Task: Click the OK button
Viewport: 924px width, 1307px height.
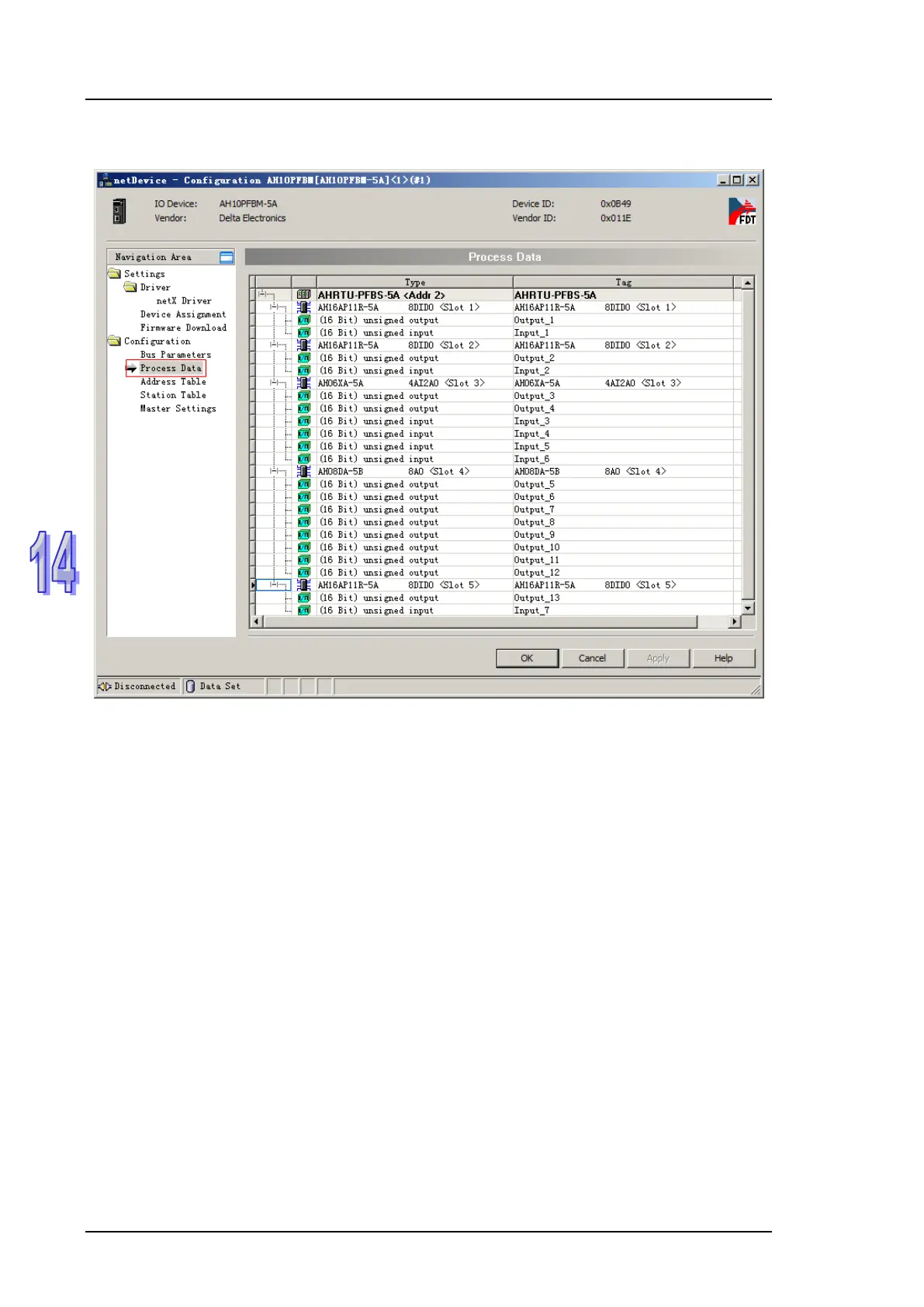Action: 527,658
